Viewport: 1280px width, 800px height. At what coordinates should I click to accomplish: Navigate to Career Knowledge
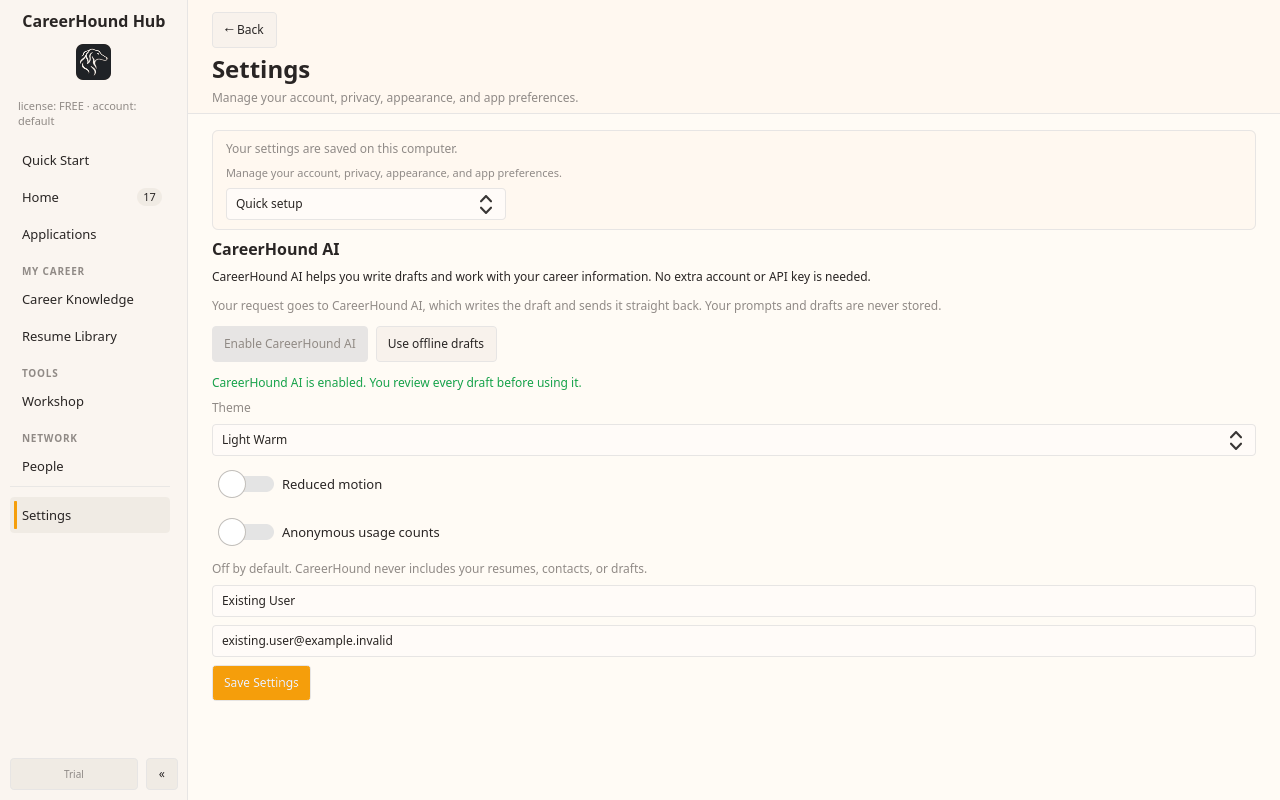[x=90, y=299]
